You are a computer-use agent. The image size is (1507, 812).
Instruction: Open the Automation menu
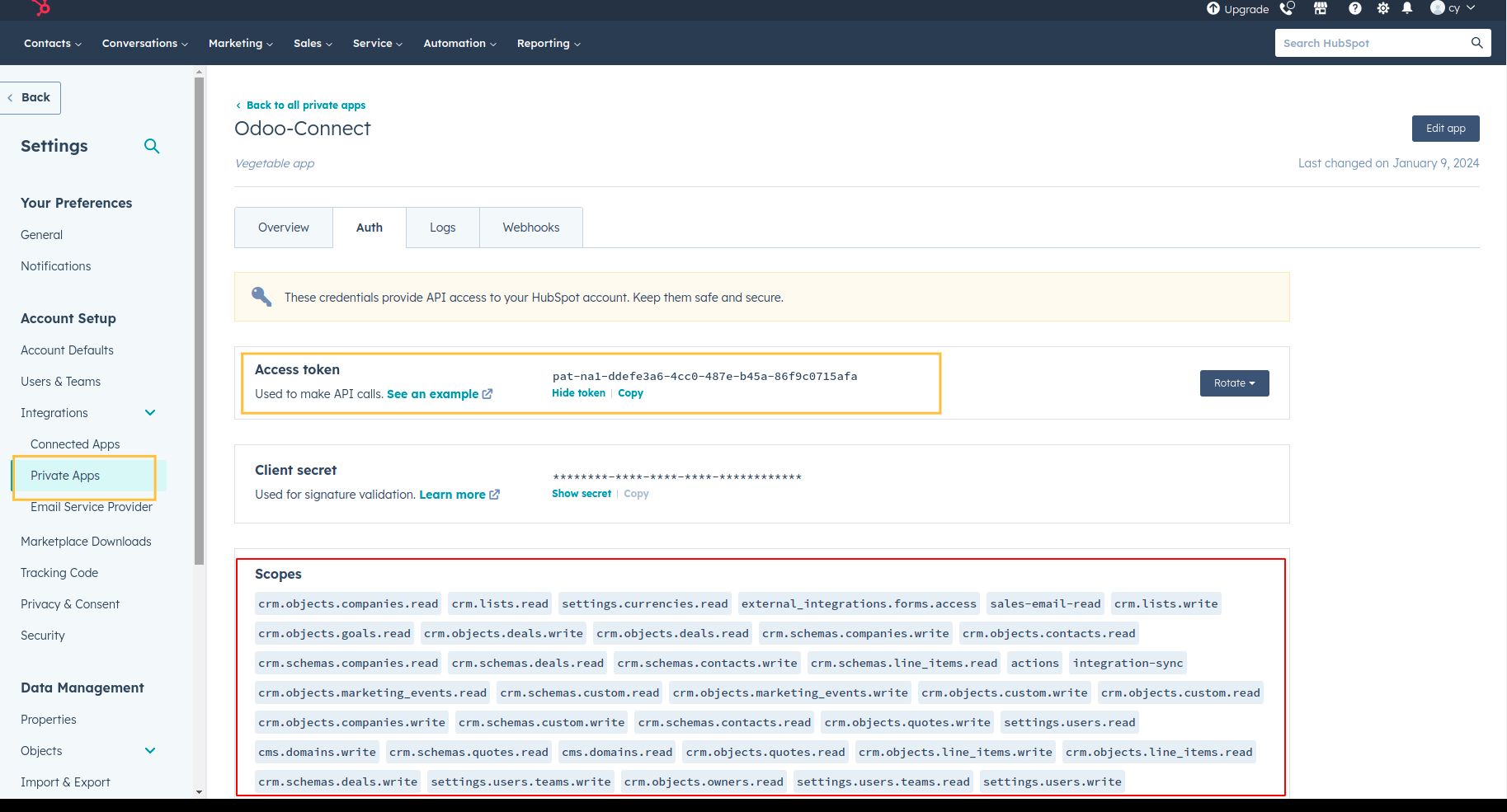459,44
